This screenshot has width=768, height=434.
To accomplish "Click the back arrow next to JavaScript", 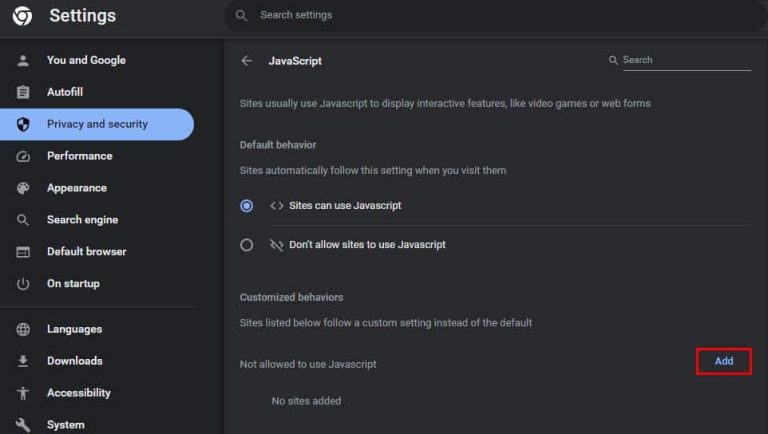I will [x=247, y=61].
